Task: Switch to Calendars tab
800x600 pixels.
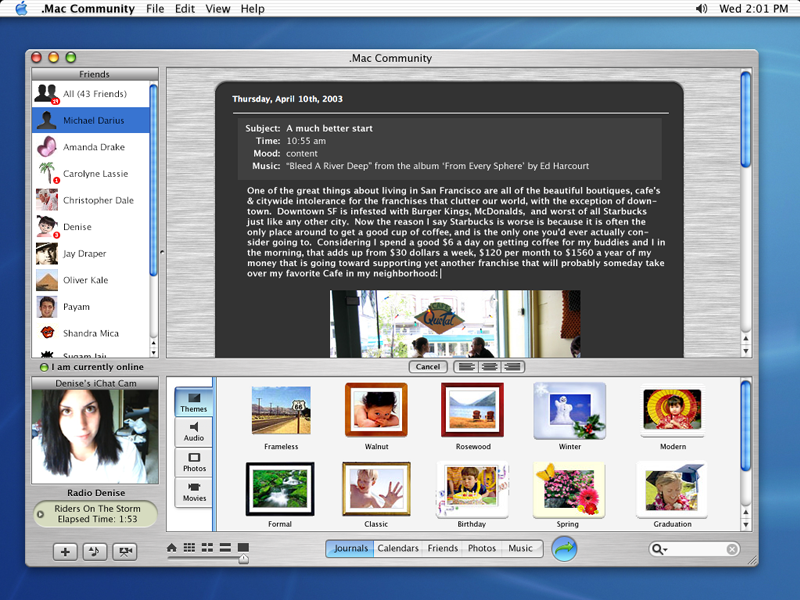Action: (x=398, y=548)
